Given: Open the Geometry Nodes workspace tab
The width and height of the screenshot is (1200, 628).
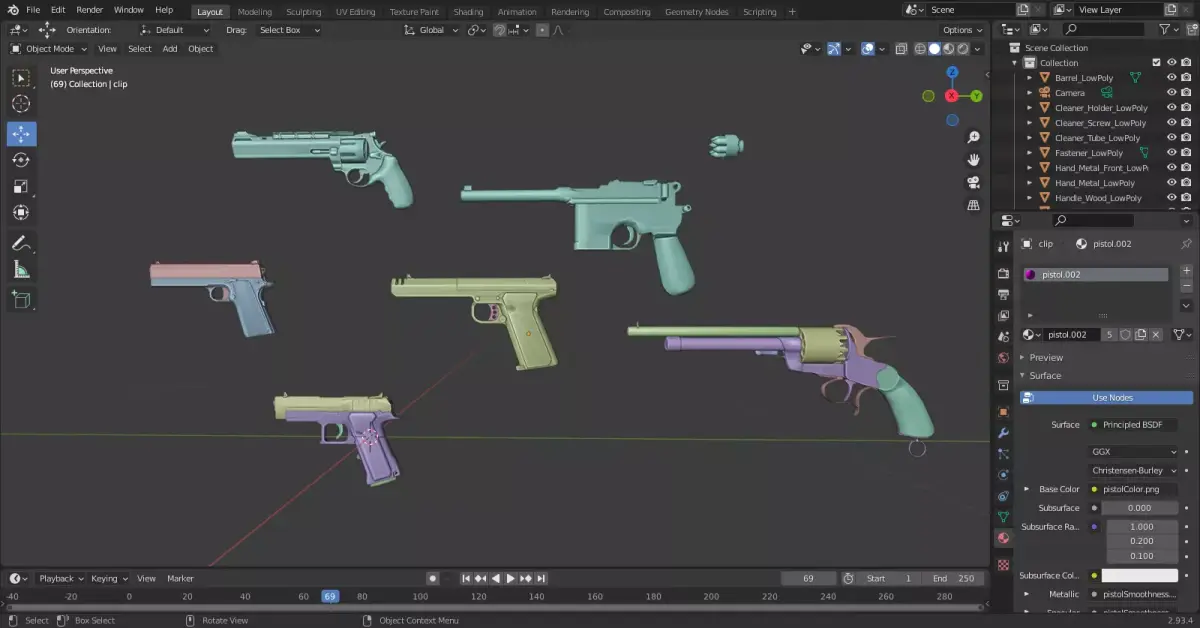Looking at the screenshot, I should tap(696, 12).
